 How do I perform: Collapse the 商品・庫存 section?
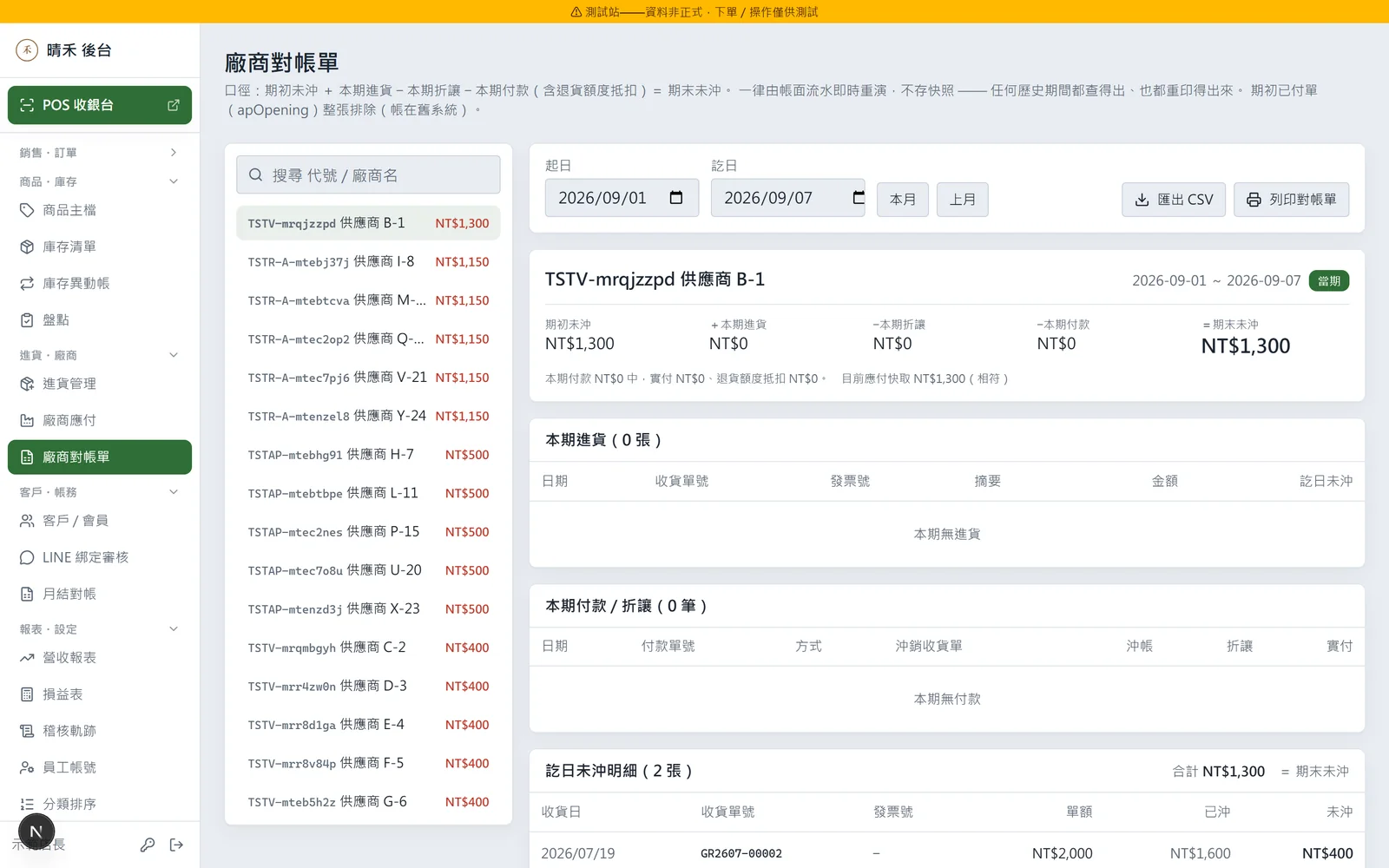100,181
